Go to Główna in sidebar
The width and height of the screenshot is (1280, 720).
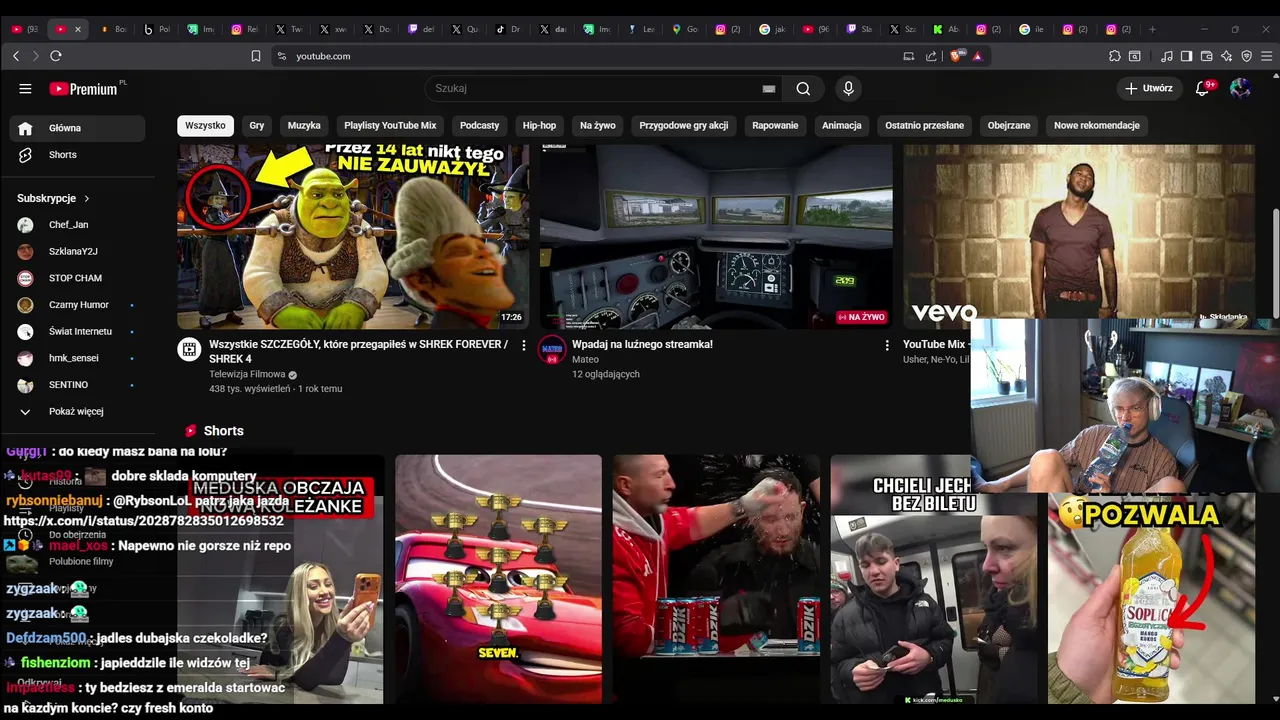[77, 128]
